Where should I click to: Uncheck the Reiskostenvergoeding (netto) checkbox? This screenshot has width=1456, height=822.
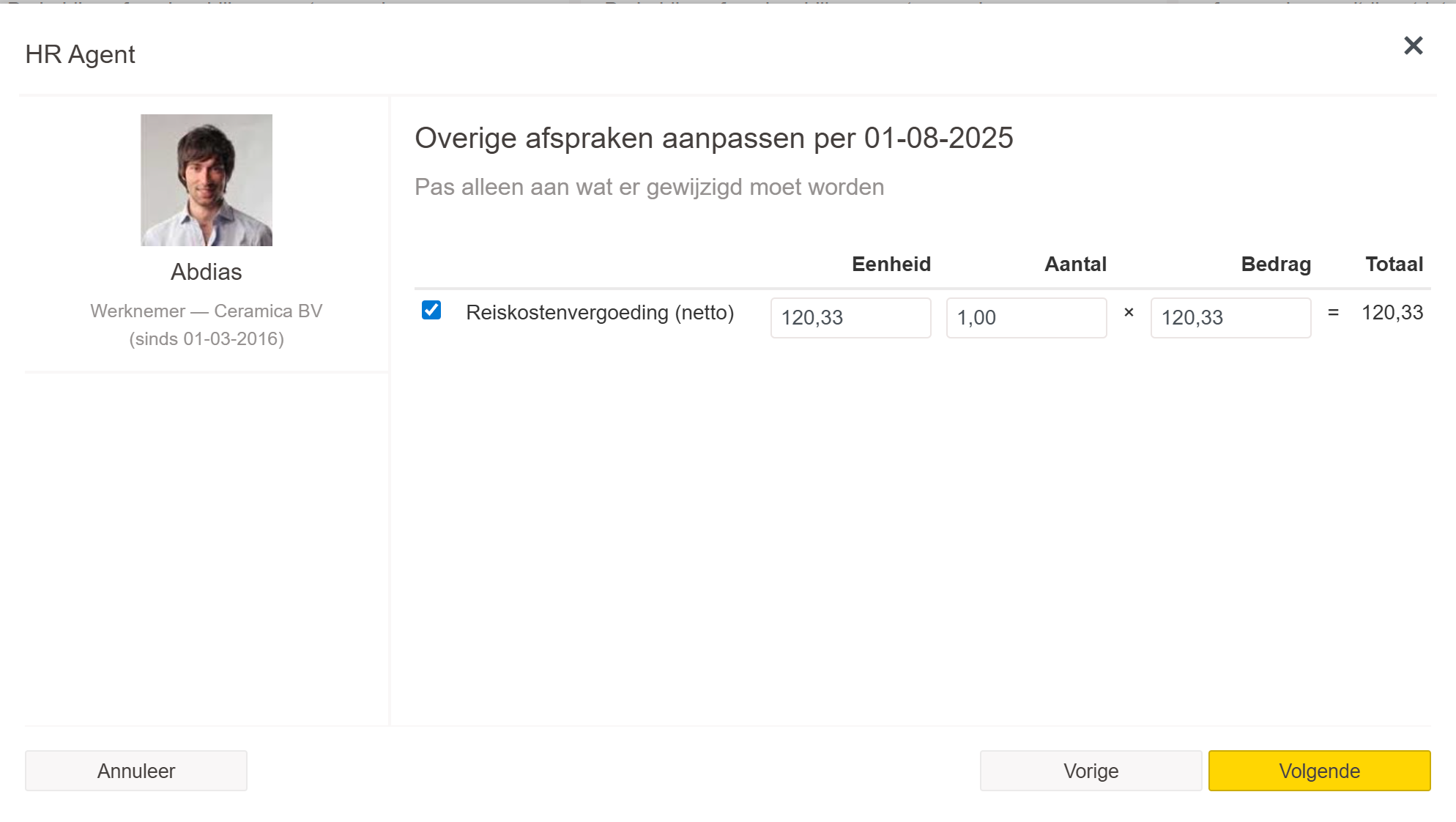[x=431, y=310]
